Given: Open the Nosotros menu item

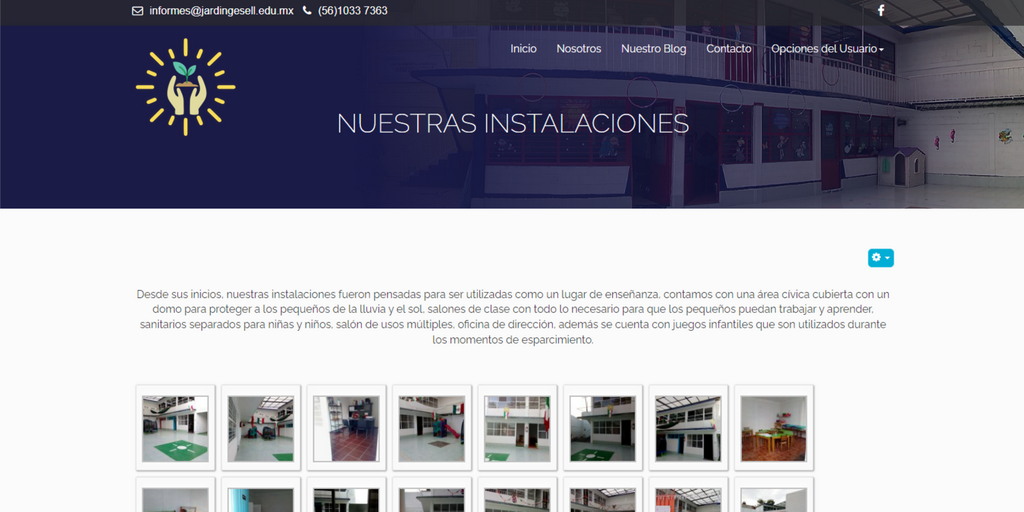Looking at the screenshot, I should [x=579, y=49].
